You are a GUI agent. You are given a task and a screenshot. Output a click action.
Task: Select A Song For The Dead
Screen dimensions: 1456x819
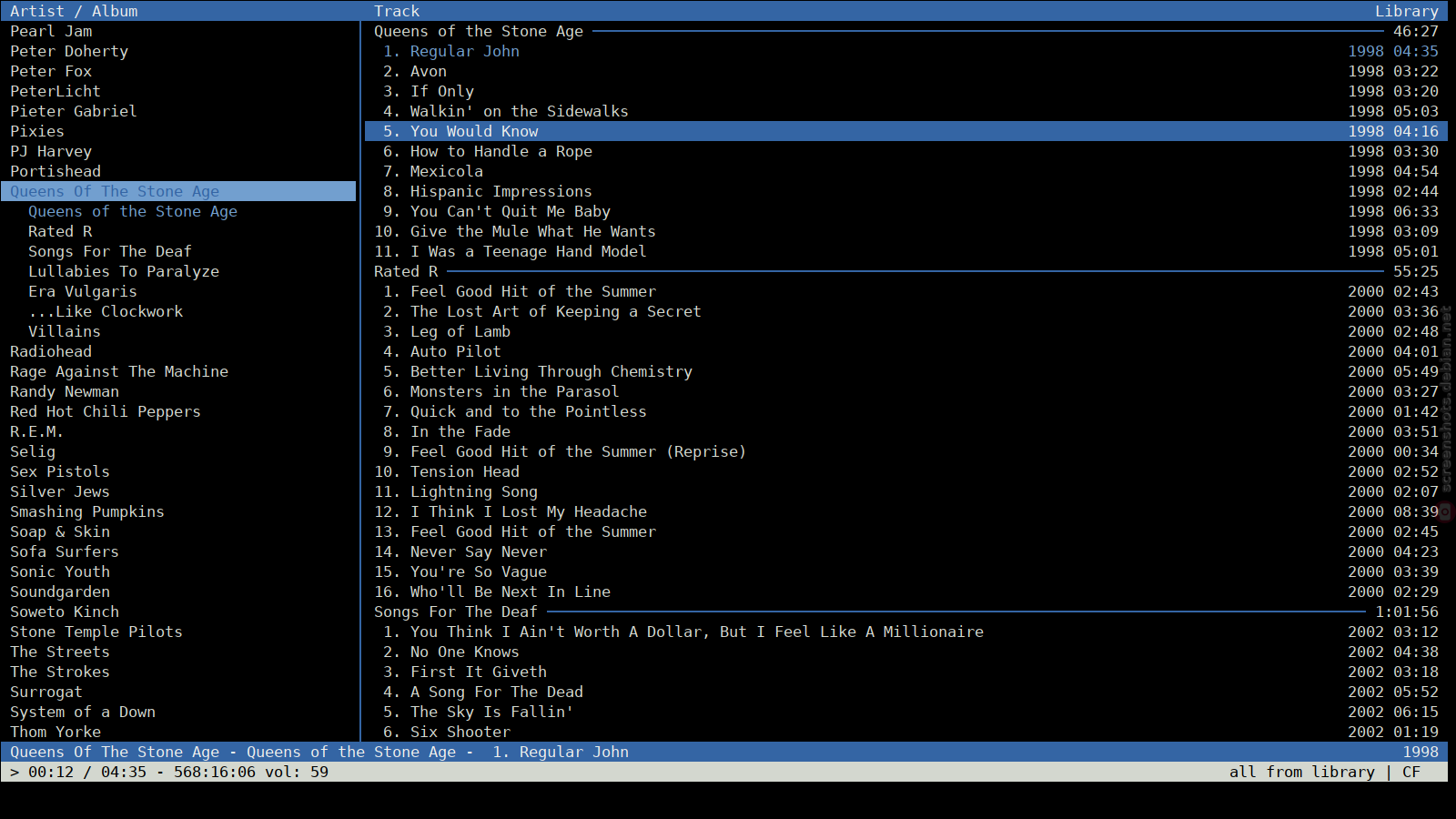(906, 692)
